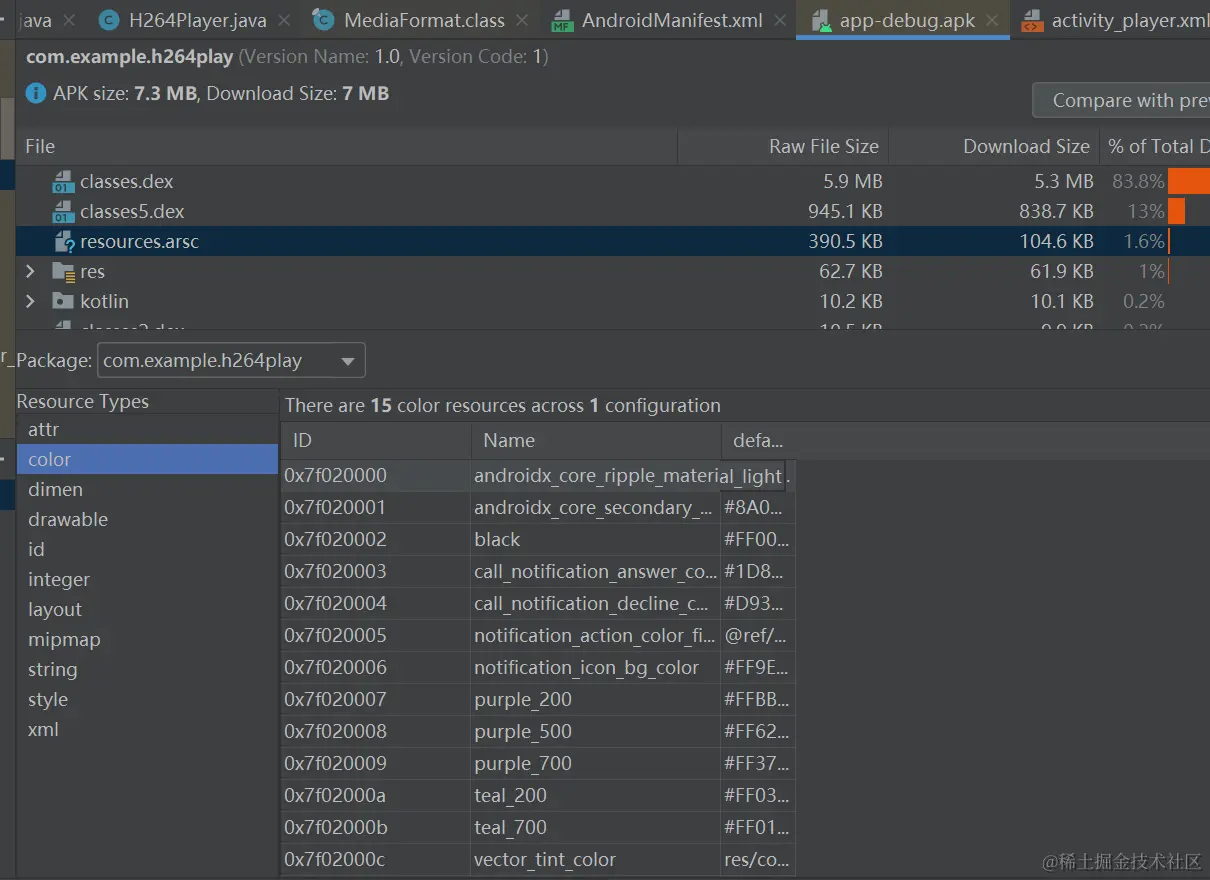
Task: Select attr resource type
Action: [x=147, y=430]
